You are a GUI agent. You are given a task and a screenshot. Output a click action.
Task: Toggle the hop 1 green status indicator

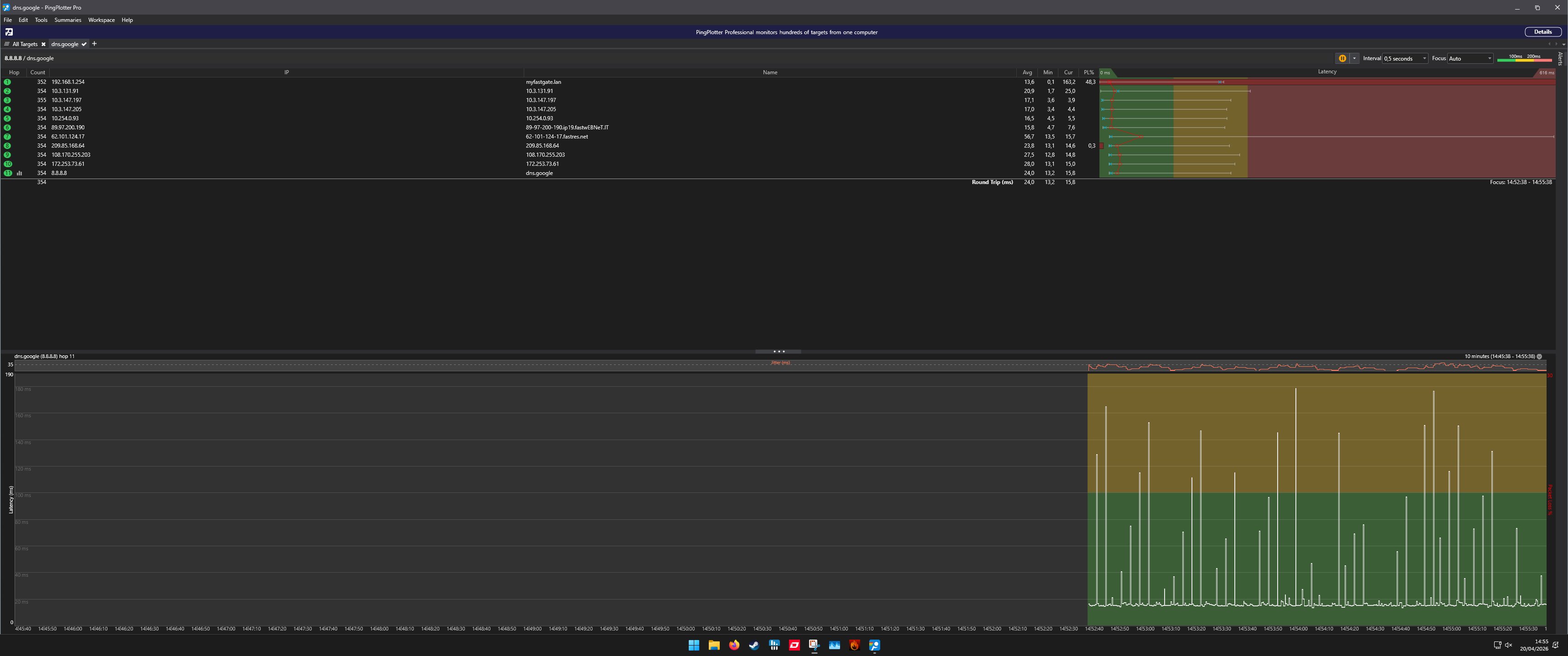pyautogui.click(x=7, y=82)
